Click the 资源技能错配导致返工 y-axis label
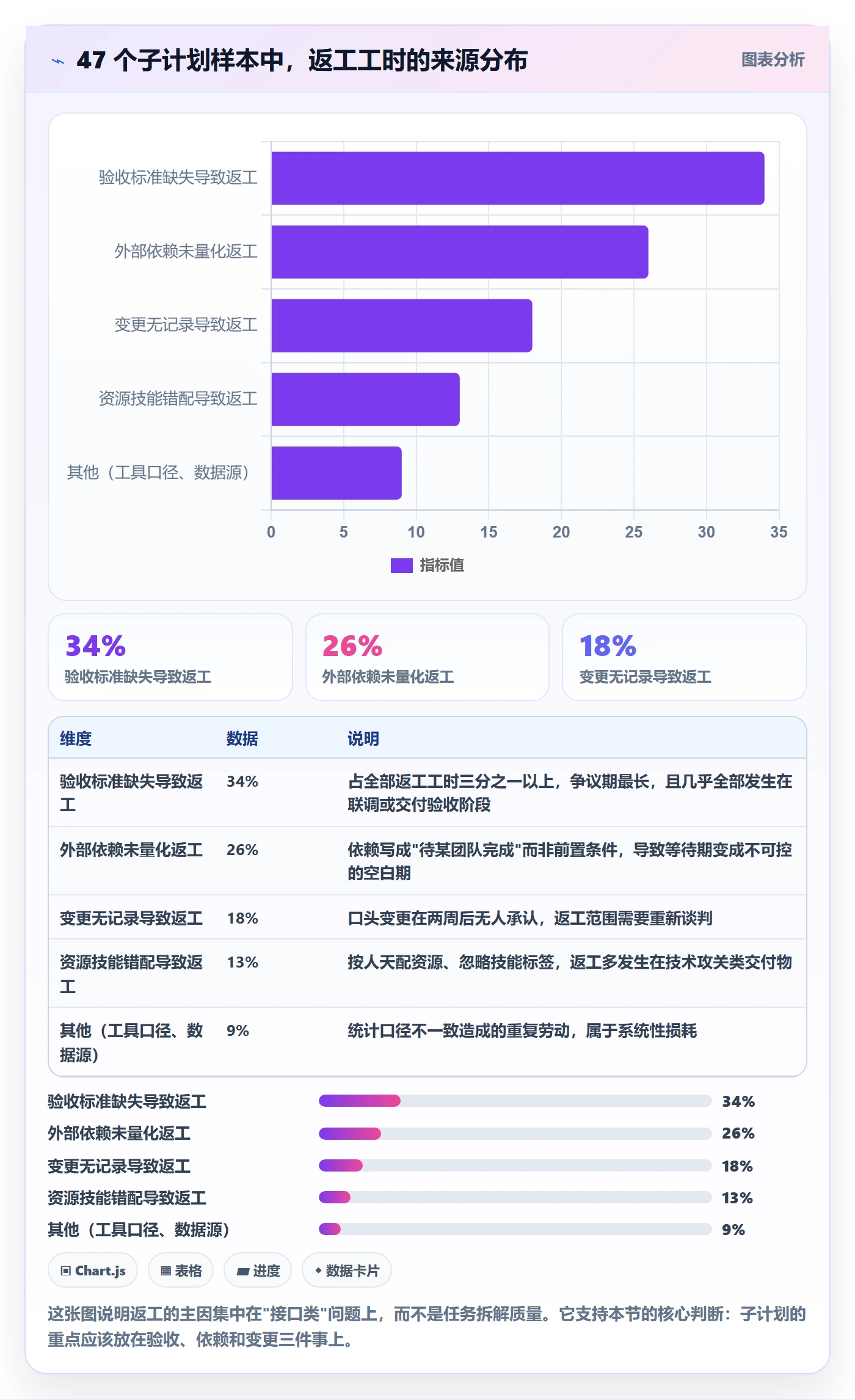This screenshot has width=855, height=1400. [178, 399]
